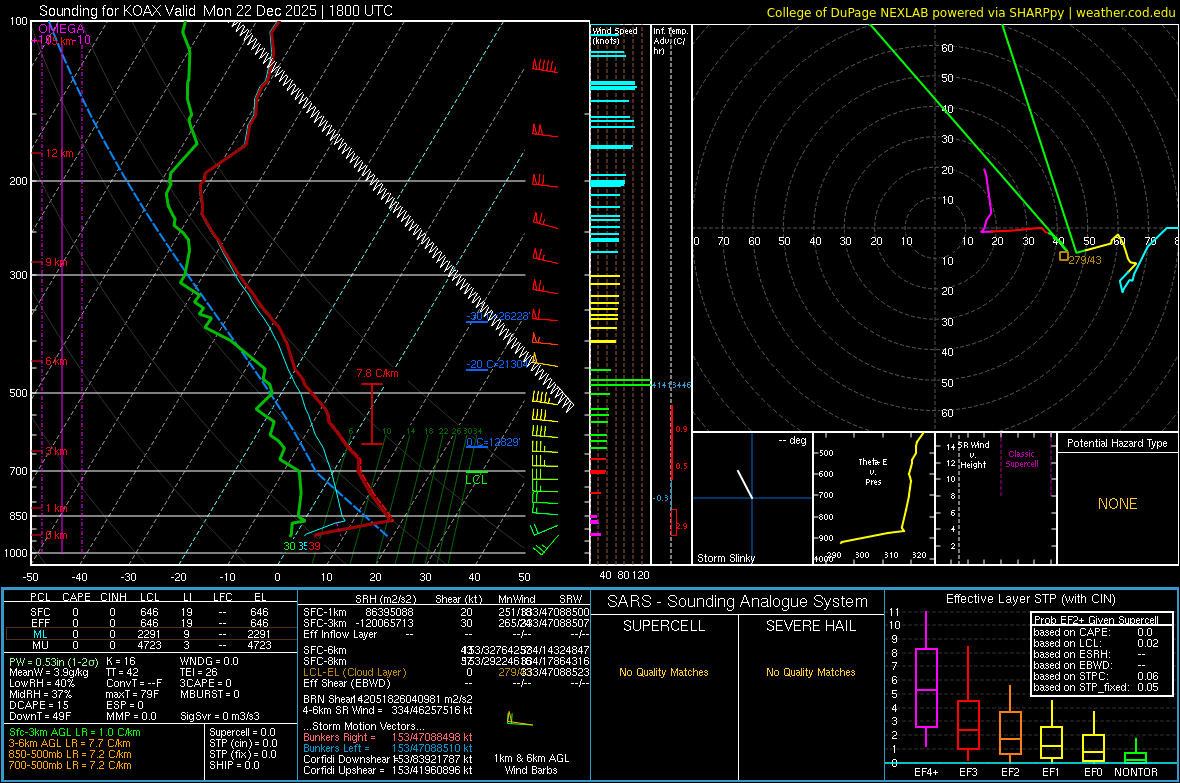Click the CAPE column header
The width and height of the screenshot is (1180, 783).
pyautogui.click(x=76, y=597)
